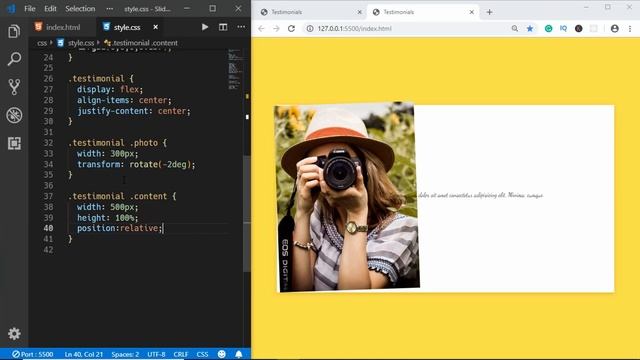Click the zoom magnifier icon in address bar
The image size is (640, 360).
coord(515,29)
